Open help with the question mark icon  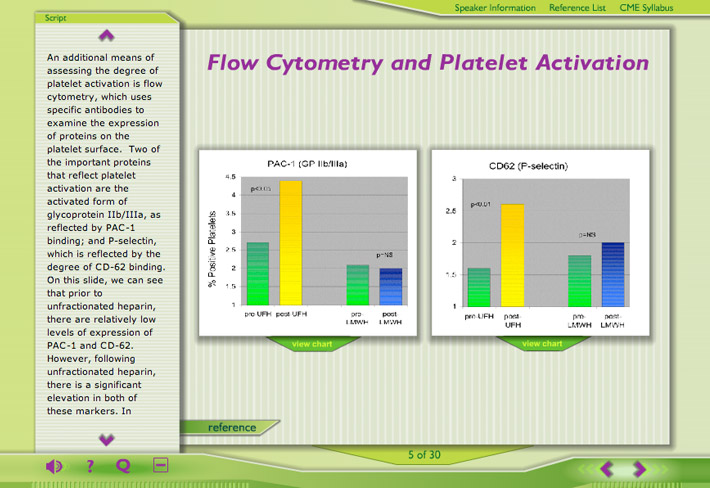(x=90, y=466)
